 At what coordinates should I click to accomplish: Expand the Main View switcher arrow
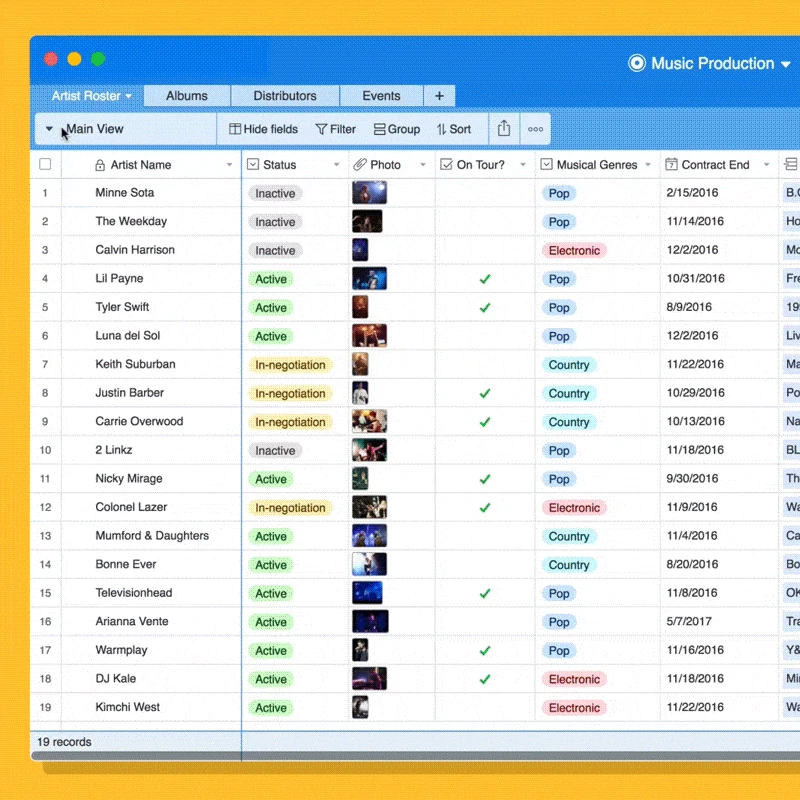[x=49, y=129]
